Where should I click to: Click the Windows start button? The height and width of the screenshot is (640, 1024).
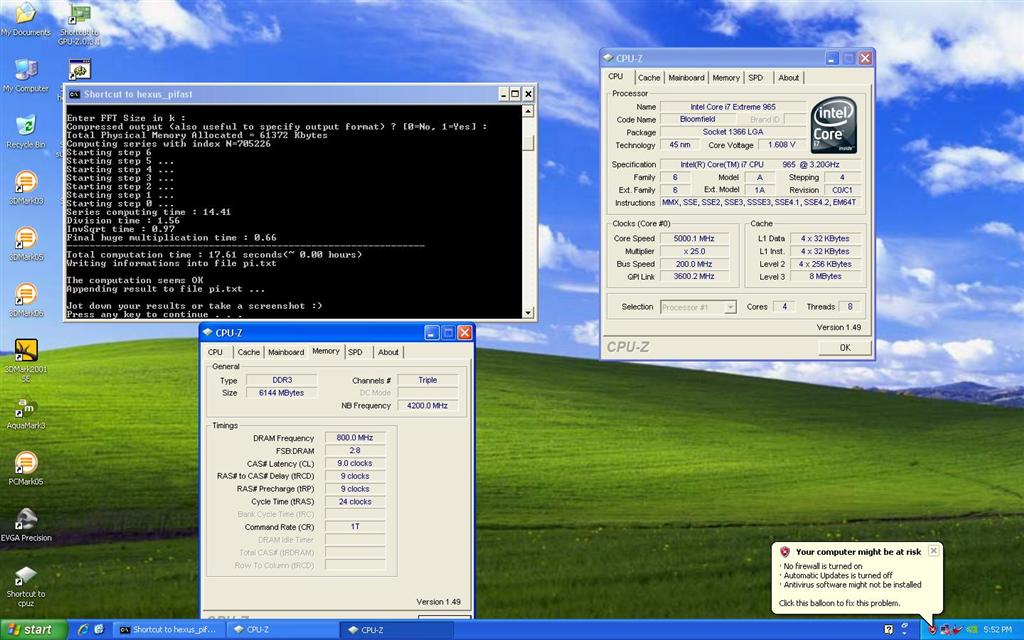tap(33, 630)
